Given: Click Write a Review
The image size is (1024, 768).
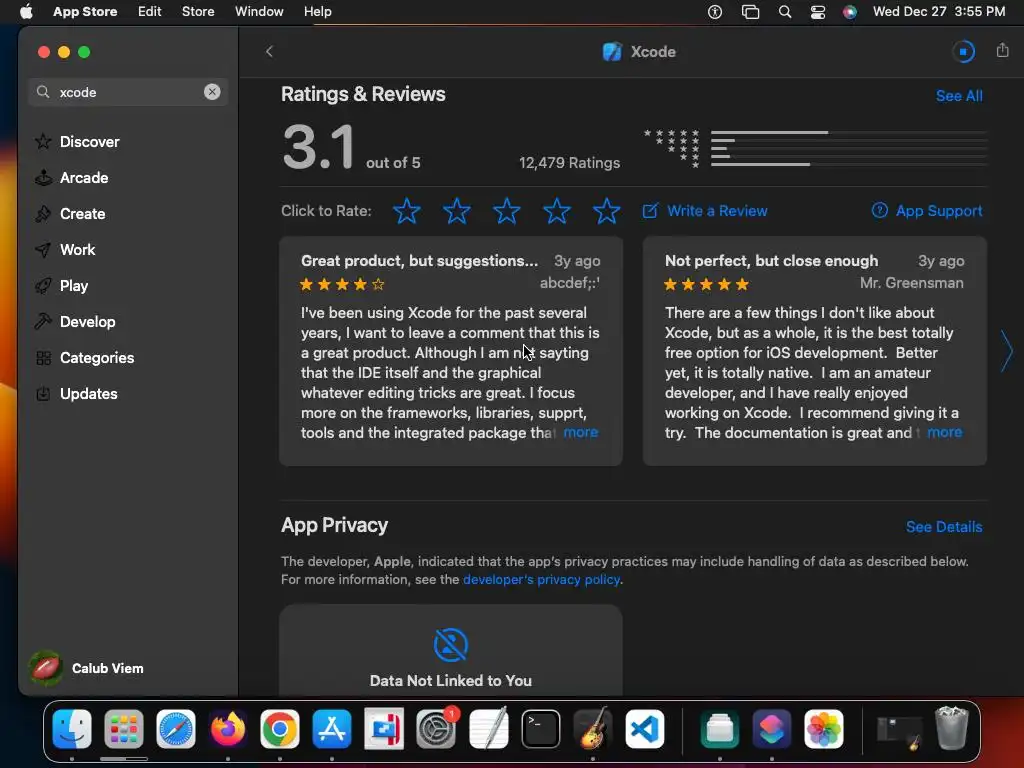Looking at the screenshot, I should 705,211.
